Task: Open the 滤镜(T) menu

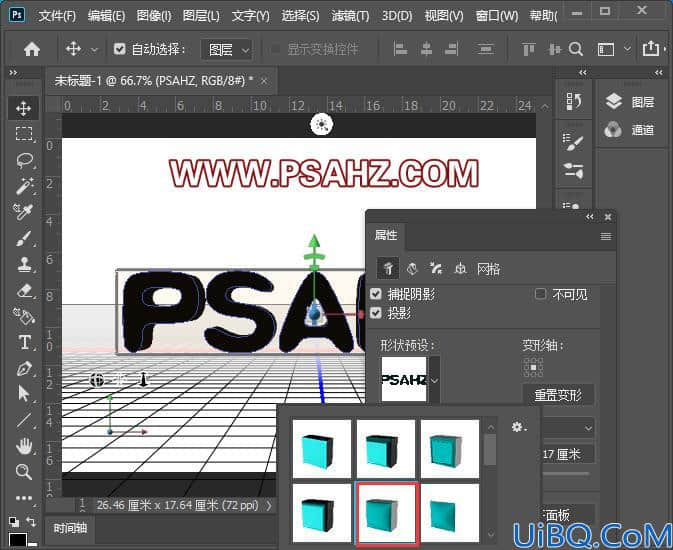Action: tap(350, 16)
